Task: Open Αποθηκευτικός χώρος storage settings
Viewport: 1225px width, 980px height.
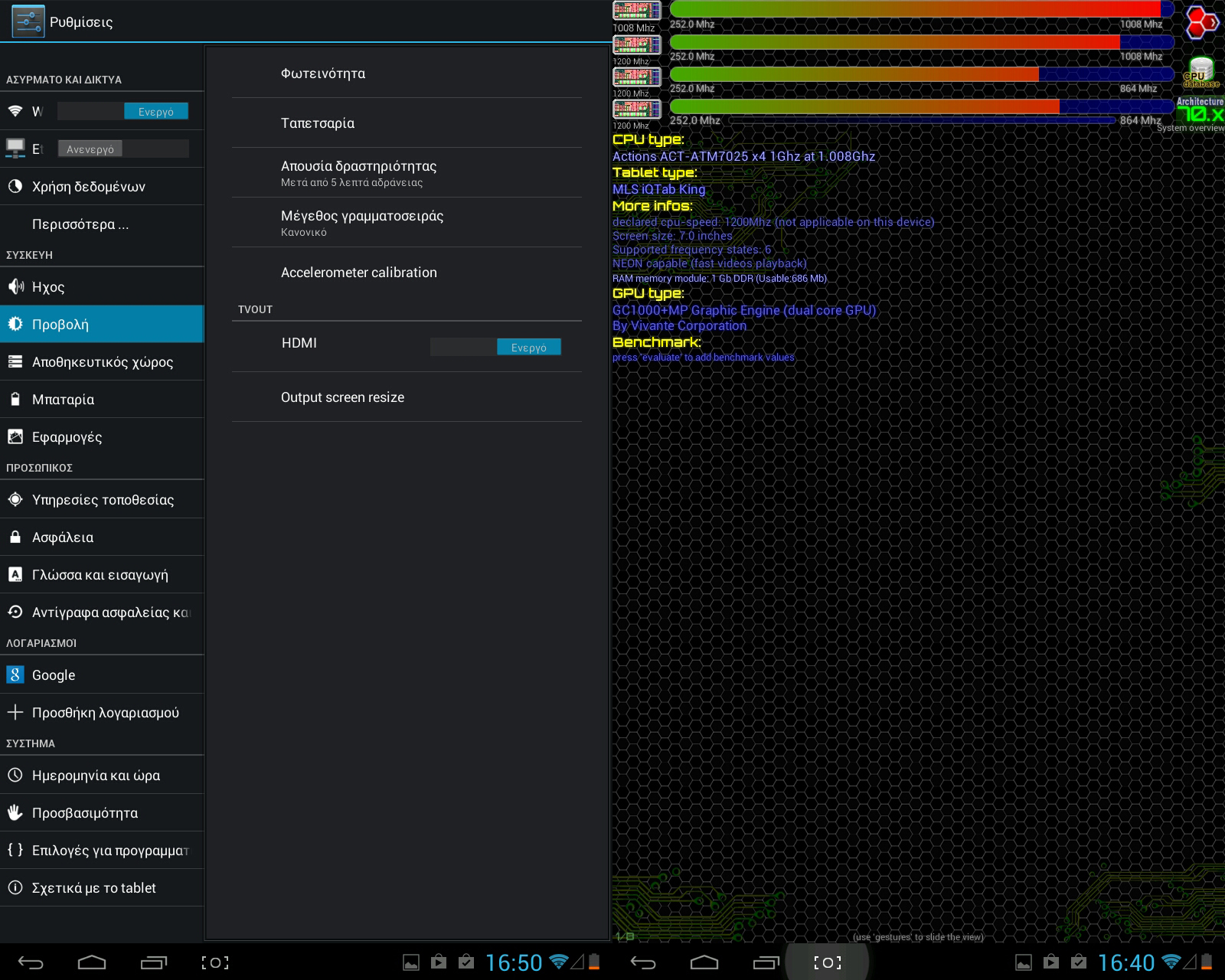Action: [x=102, y=361]
